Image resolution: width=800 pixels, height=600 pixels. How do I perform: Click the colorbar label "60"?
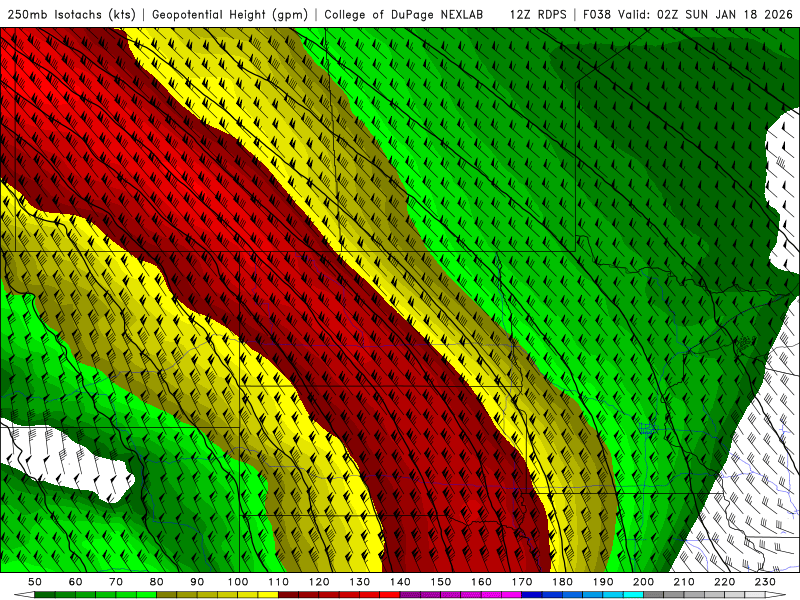76,582
